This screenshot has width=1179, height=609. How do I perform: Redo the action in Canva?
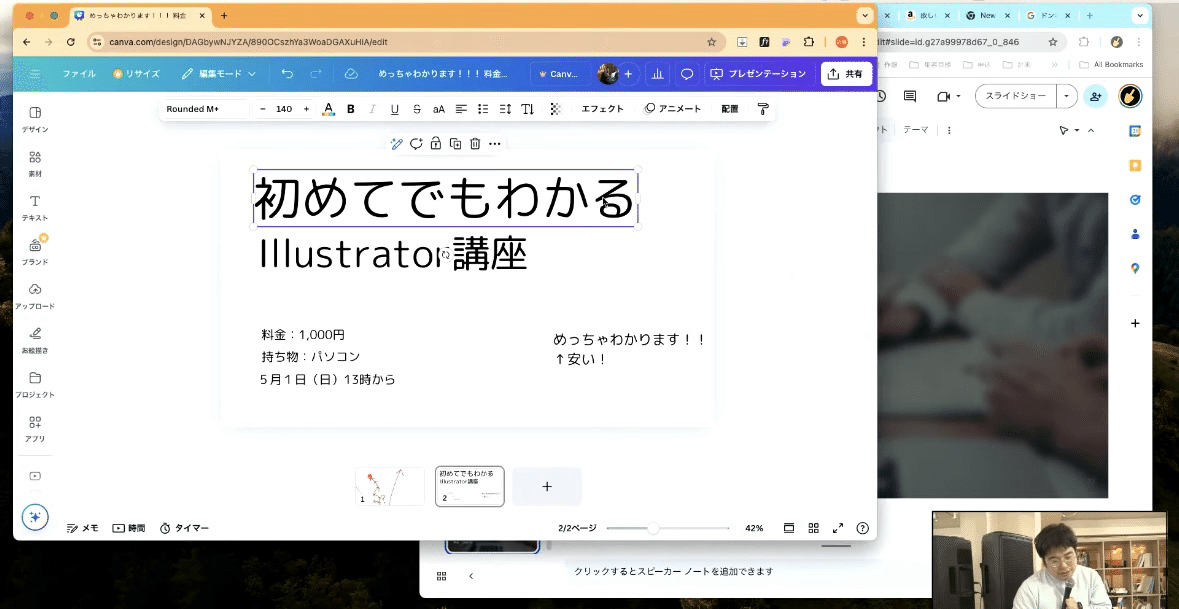[x=316, y=74]
